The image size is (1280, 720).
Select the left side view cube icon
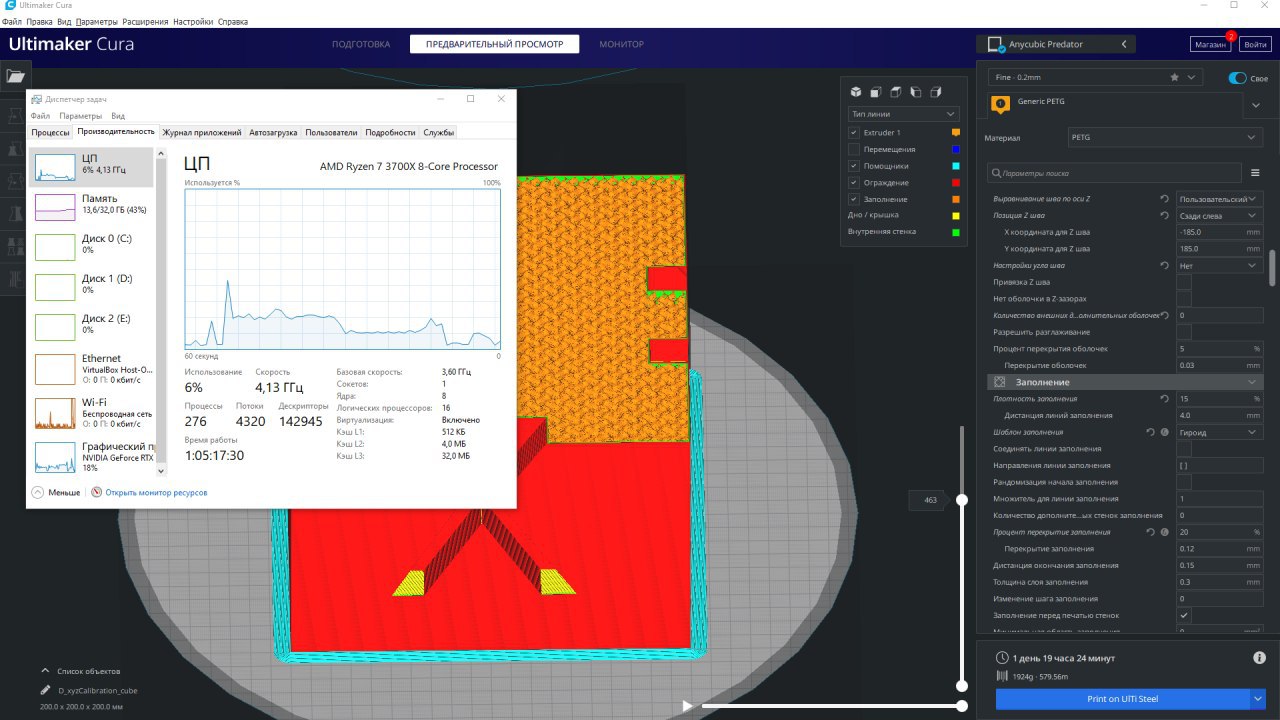coord(916,92)
